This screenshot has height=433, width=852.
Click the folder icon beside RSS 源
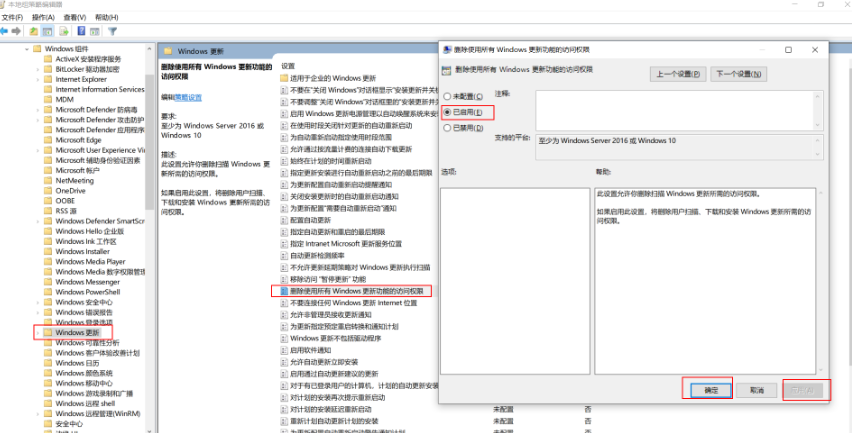48,211
